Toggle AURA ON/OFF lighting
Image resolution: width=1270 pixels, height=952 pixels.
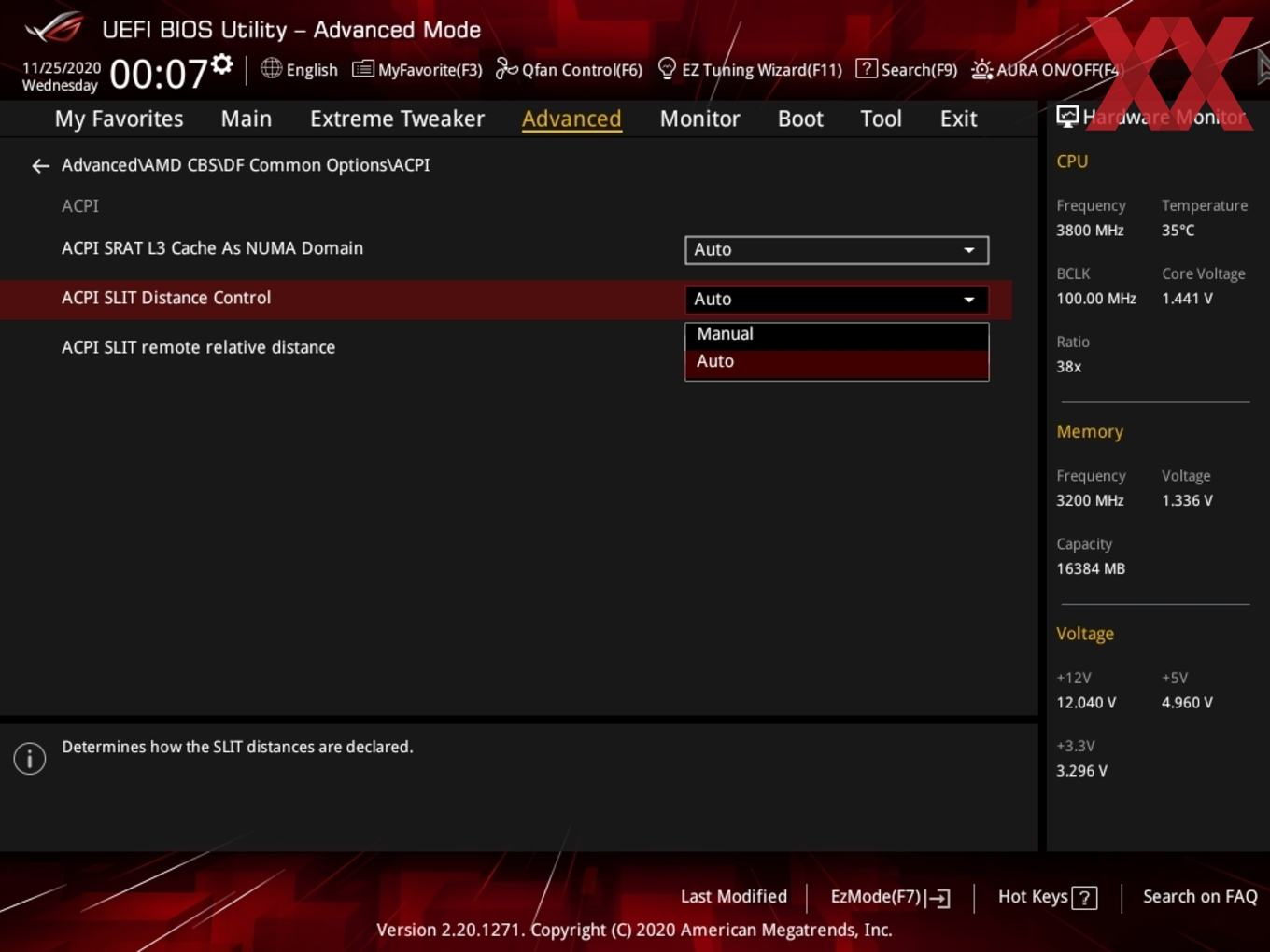1045,69
